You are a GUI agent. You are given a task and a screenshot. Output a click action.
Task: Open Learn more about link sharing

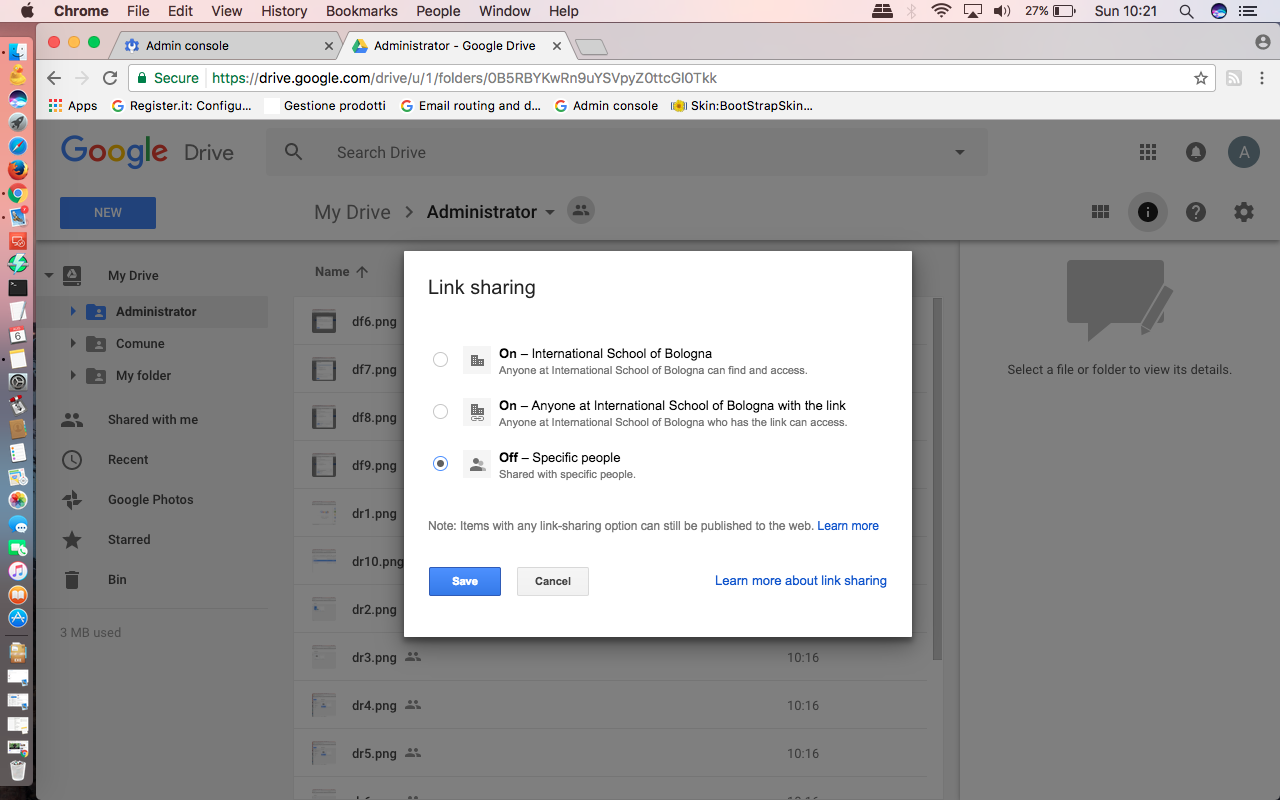(x=801, y=580)
